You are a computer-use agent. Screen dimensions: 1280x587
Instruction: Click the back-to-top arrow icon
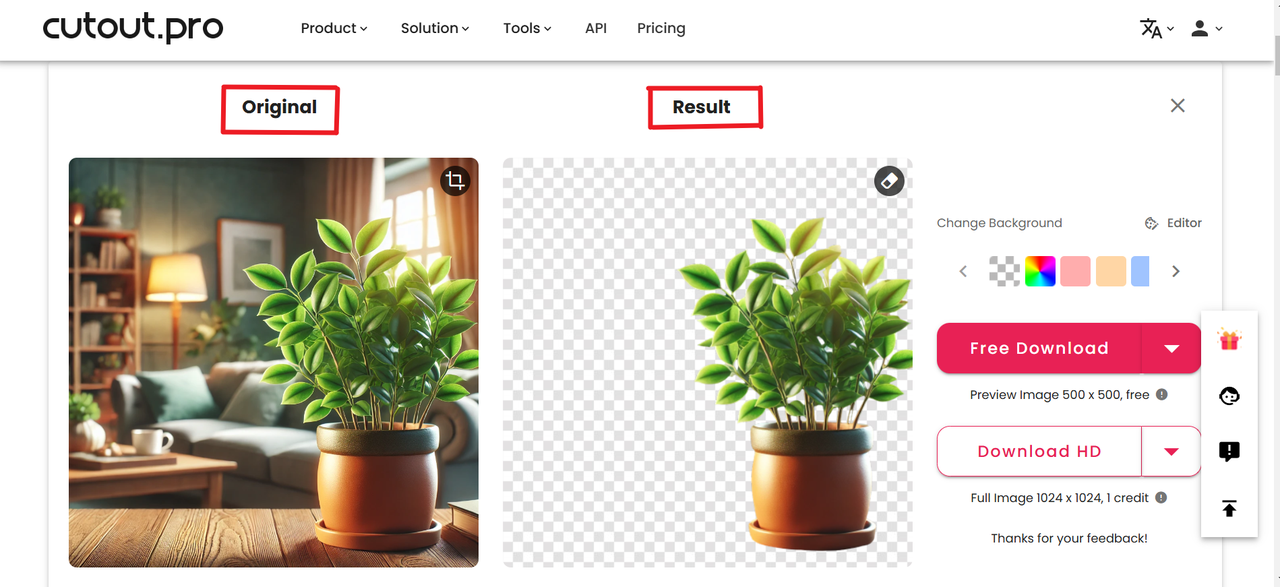pos(1229,509)
